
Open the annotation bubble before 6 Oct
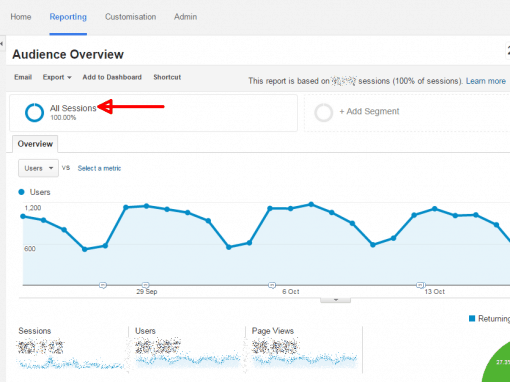(272, 285)
